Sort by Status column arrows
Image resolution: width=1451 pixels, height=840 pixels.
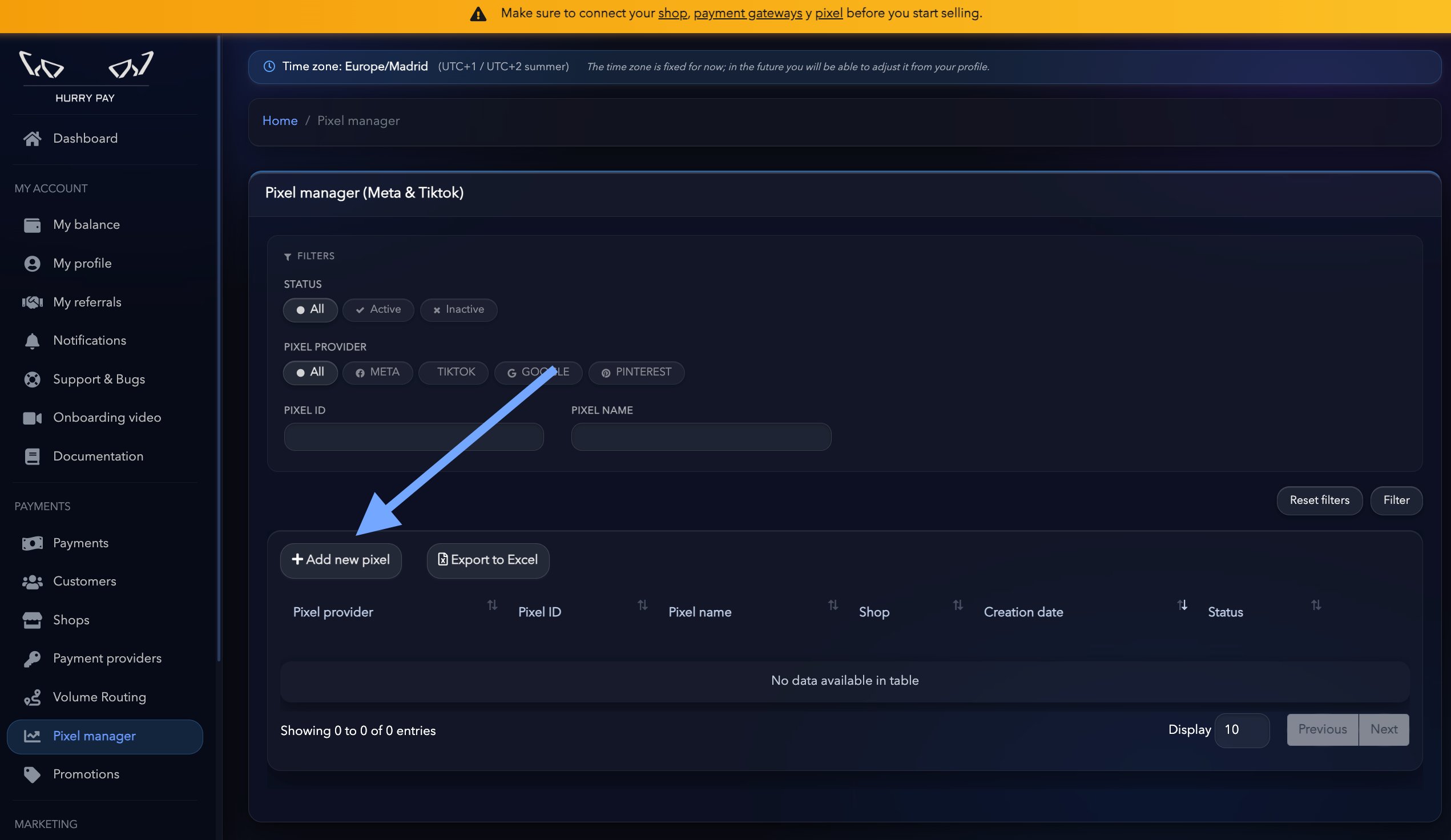[x=1316, y=605]
